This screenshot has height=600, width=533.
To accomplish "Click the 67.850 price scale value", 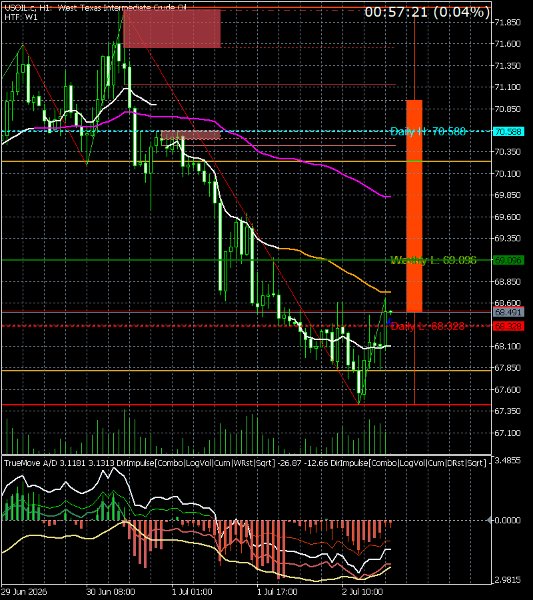I will tap(507, 368).
